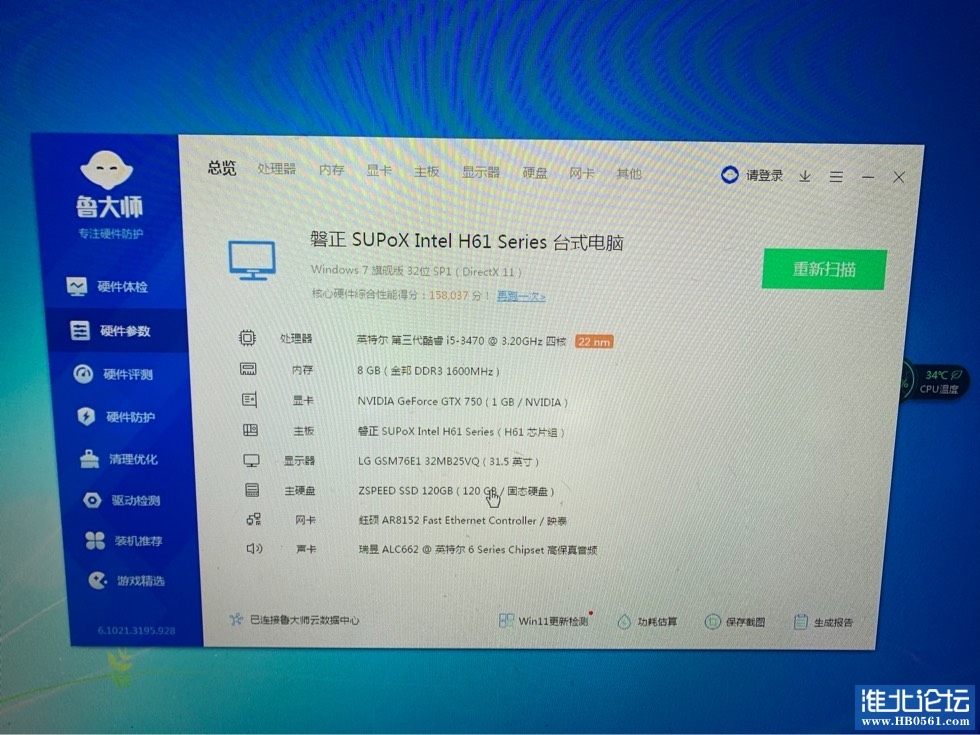Viewport: 980px width, 735px height.
Task: Click the desktop computer monitor icon
Action: (x=252, y=260)
